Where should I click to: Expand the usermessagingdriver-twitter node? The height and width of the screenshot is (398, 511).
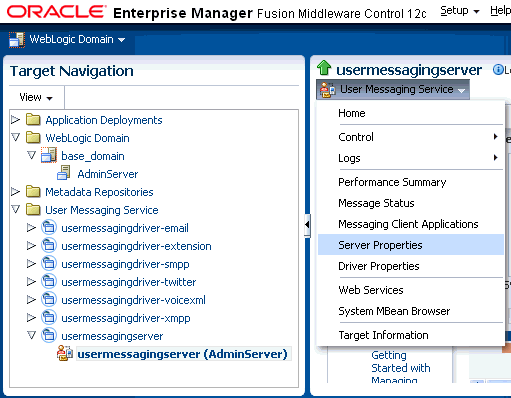pyautogui.click(x=31, y=282)
